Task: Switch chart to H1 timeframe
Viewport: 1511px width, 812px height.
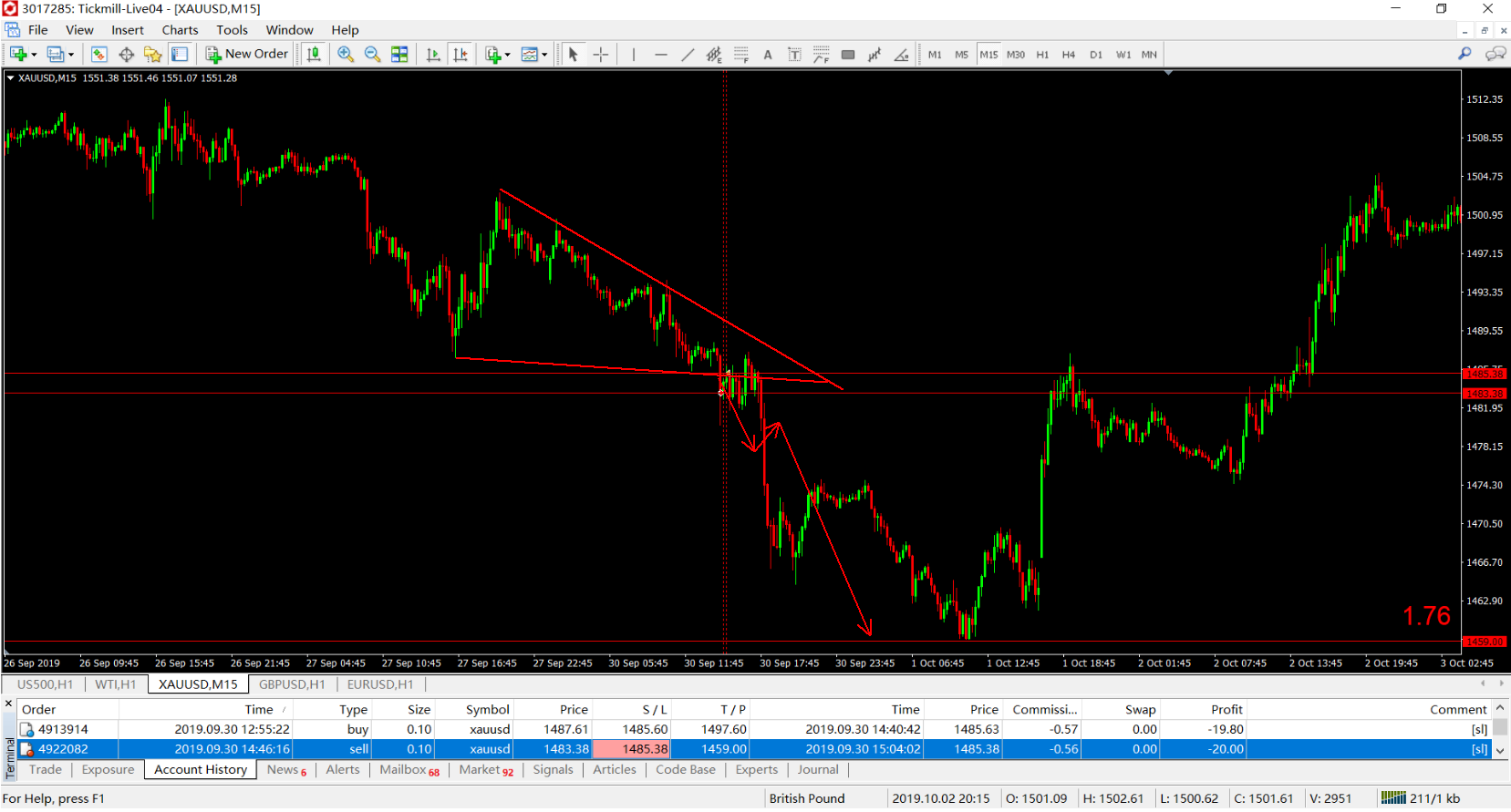Action: (1042, 55)
